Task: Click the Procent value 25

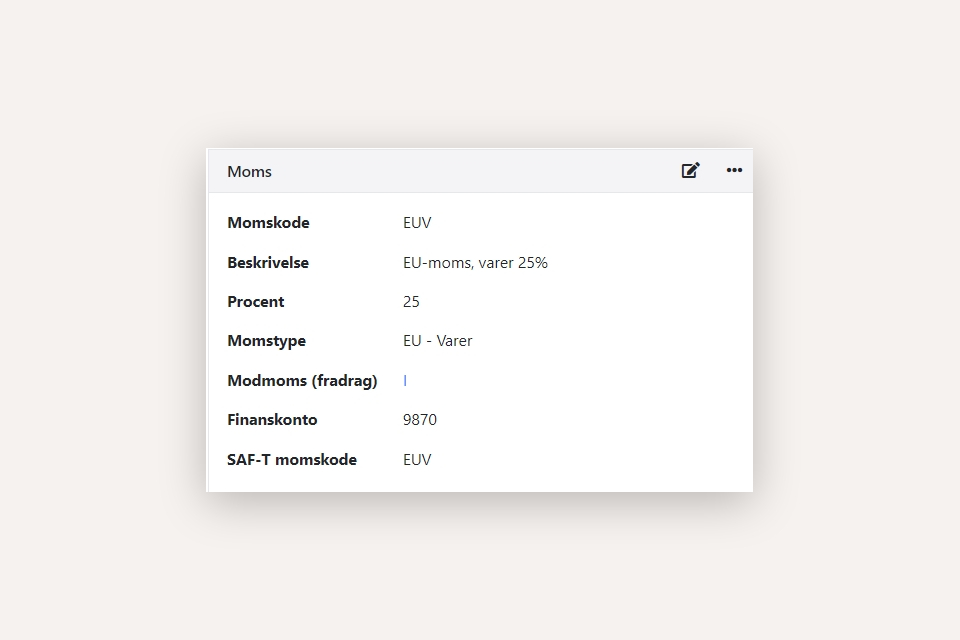Action: [411, 302]
